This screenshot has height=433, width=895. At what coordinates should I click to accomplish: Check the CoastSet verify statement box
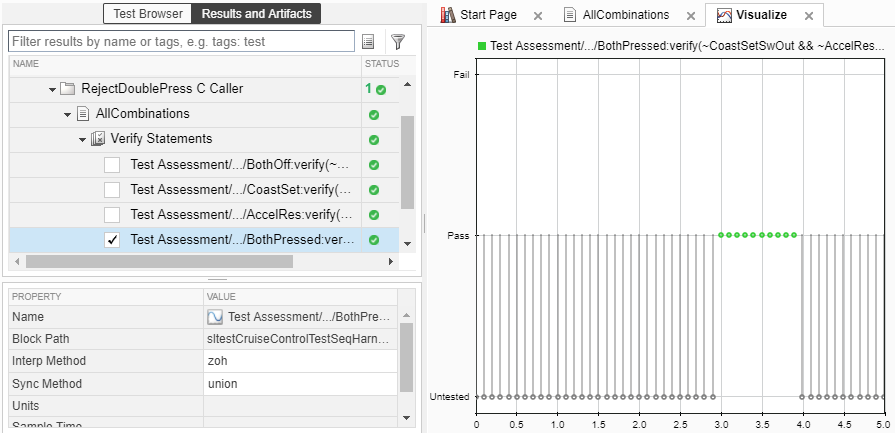[x=112, y=190]
